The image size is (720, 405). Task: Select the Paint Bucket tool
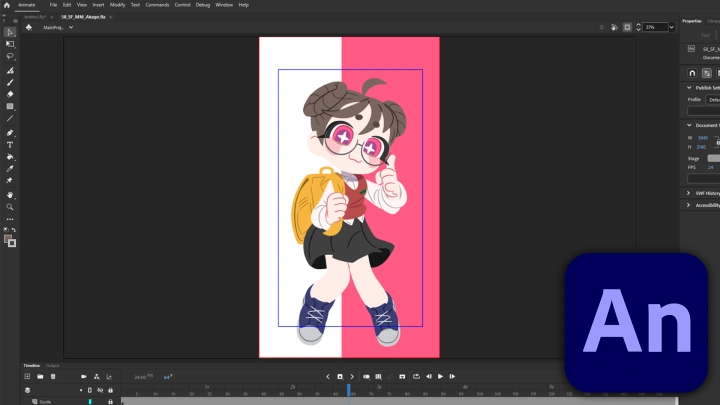pos(10,157)
